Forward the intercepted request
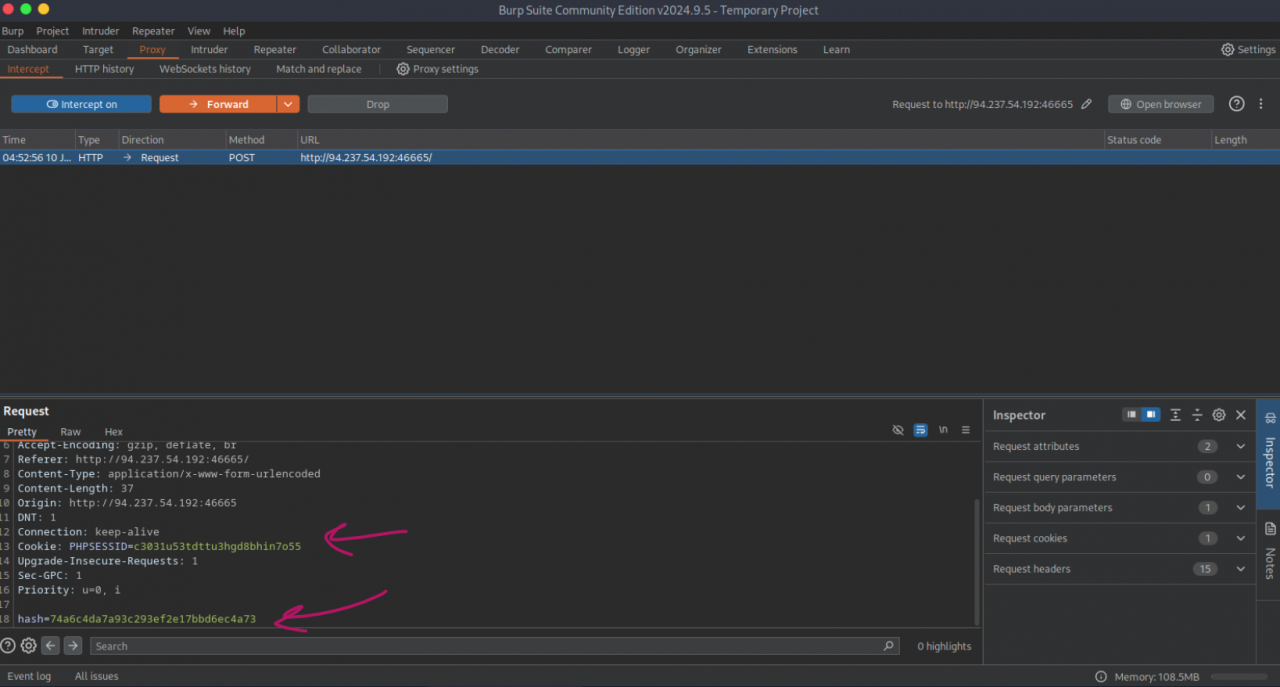The image size is (1280, 687). pyautogui.click(x=217, y=104)
